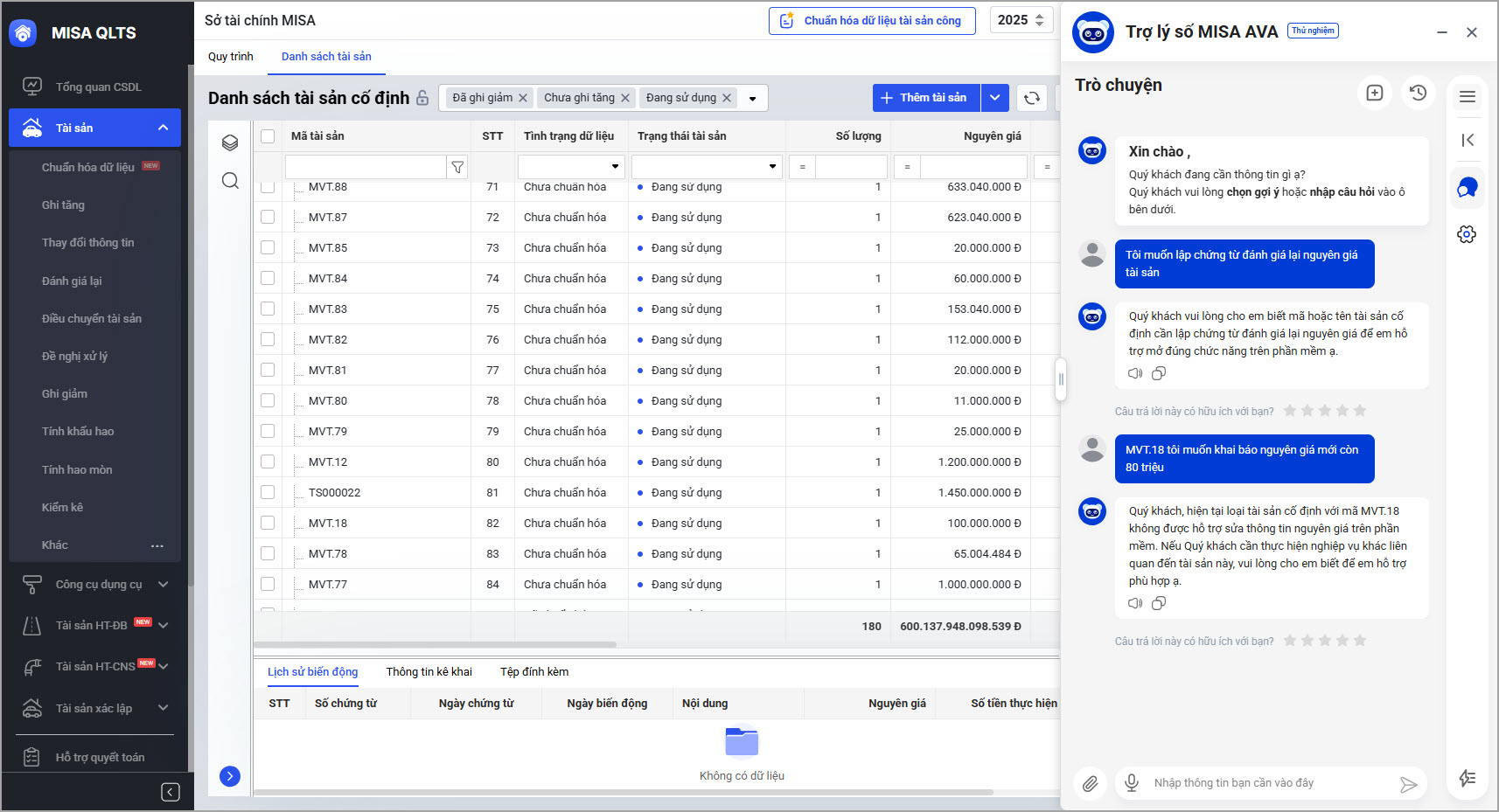
Task: Focus the chat message input field
Action: 1270,783
